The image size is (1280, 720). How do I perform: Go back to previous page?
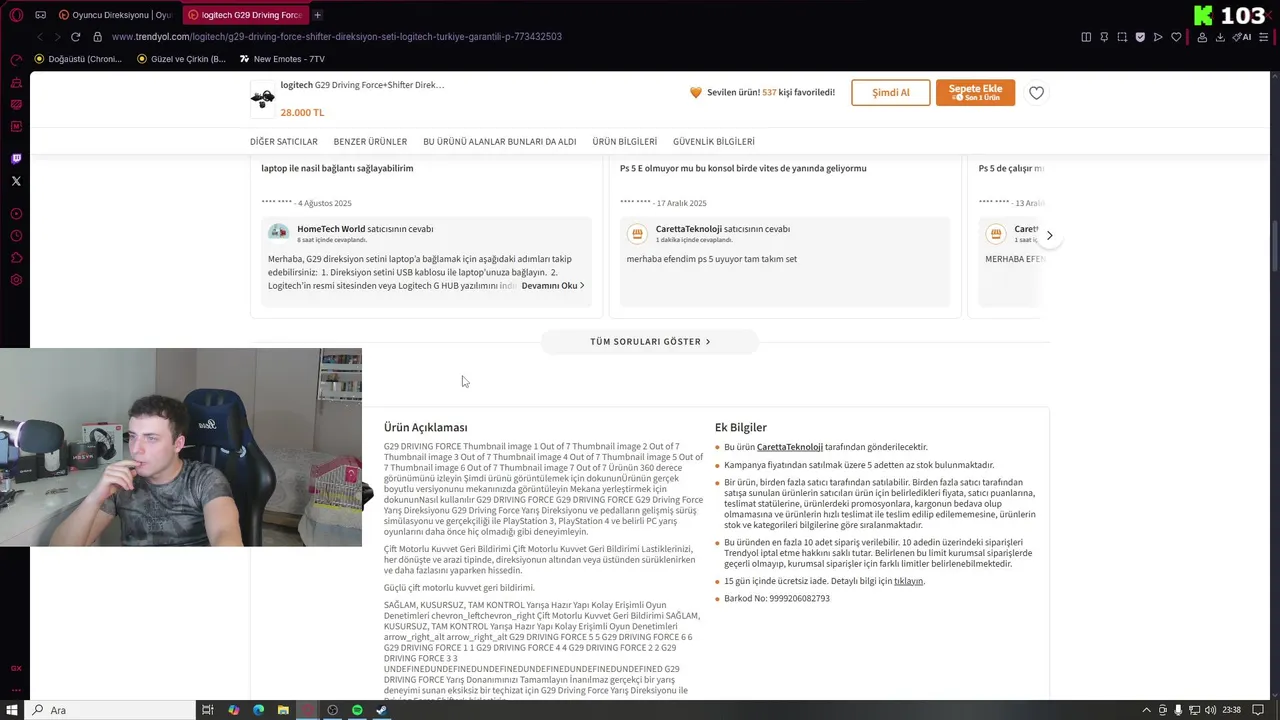pos(40,37)
